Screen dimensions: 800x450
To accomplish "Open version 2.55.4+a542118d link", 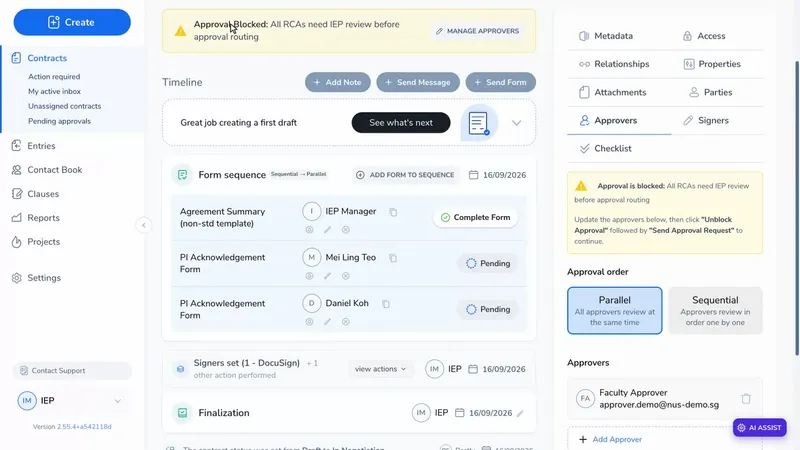I will tap(84, 427).
